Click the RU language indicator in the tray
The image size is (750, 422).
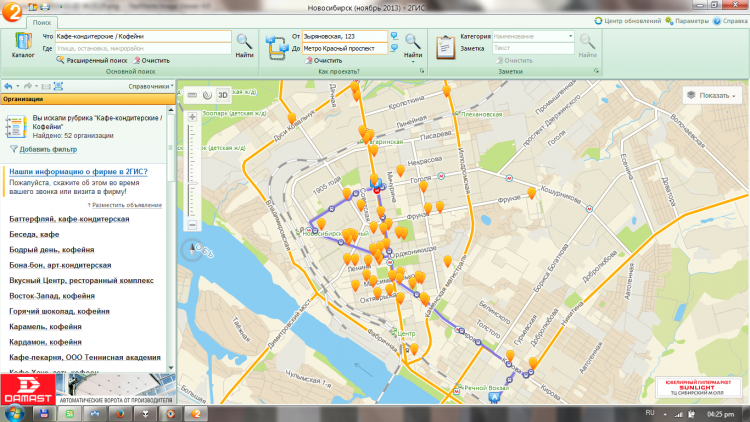coord(650,413)
